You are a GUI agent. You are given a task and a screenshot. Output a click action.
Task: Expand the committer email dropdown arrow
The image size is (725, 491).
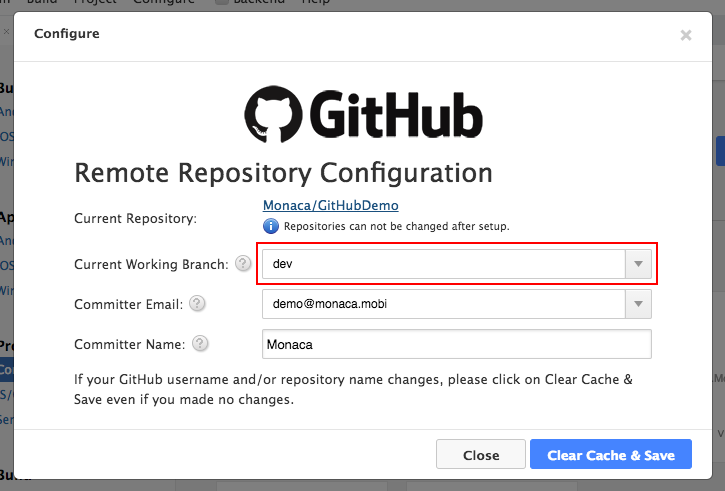tap(638, 304)
